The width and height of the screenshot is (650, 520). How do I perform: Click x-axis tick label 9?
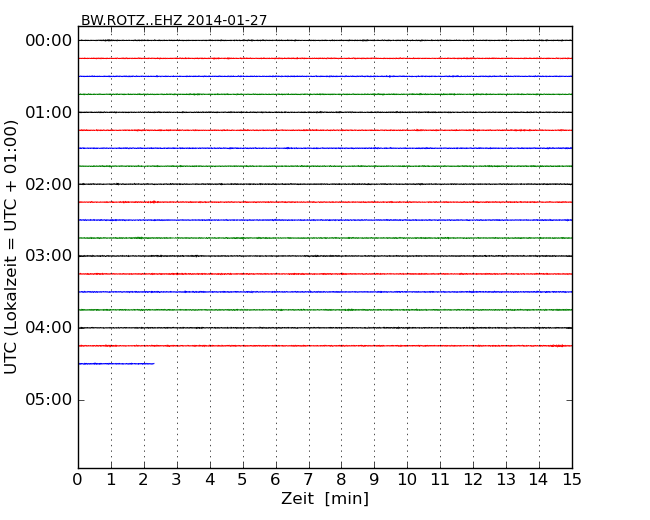click(x=374, y=479)
